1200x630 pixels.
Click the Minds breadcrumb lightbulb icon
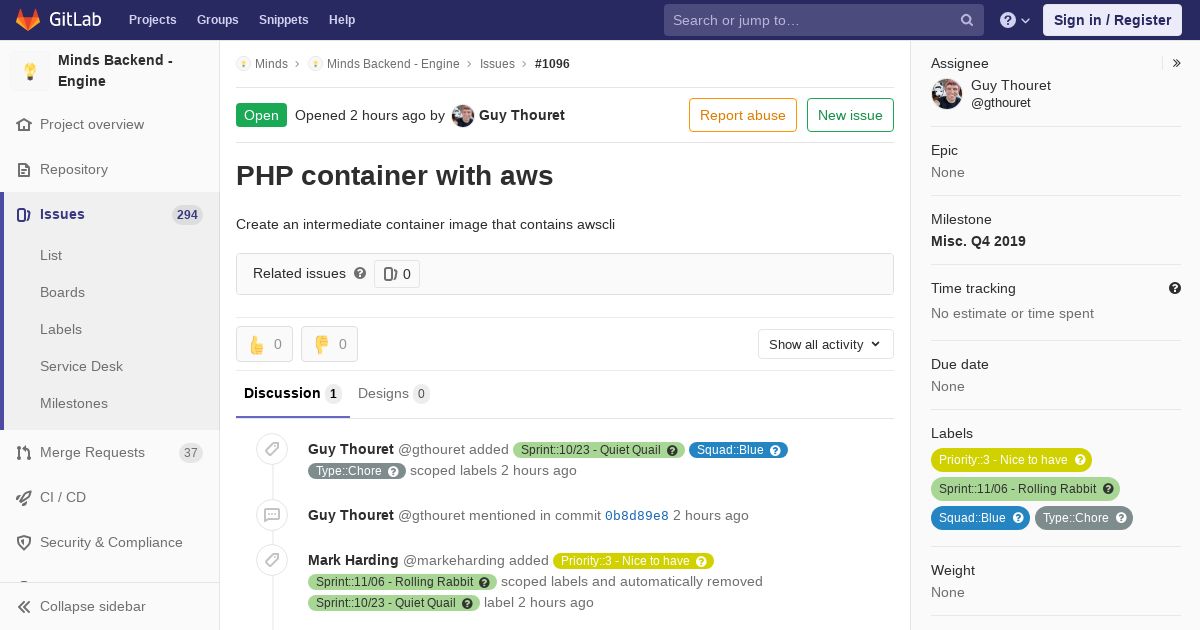243,64
